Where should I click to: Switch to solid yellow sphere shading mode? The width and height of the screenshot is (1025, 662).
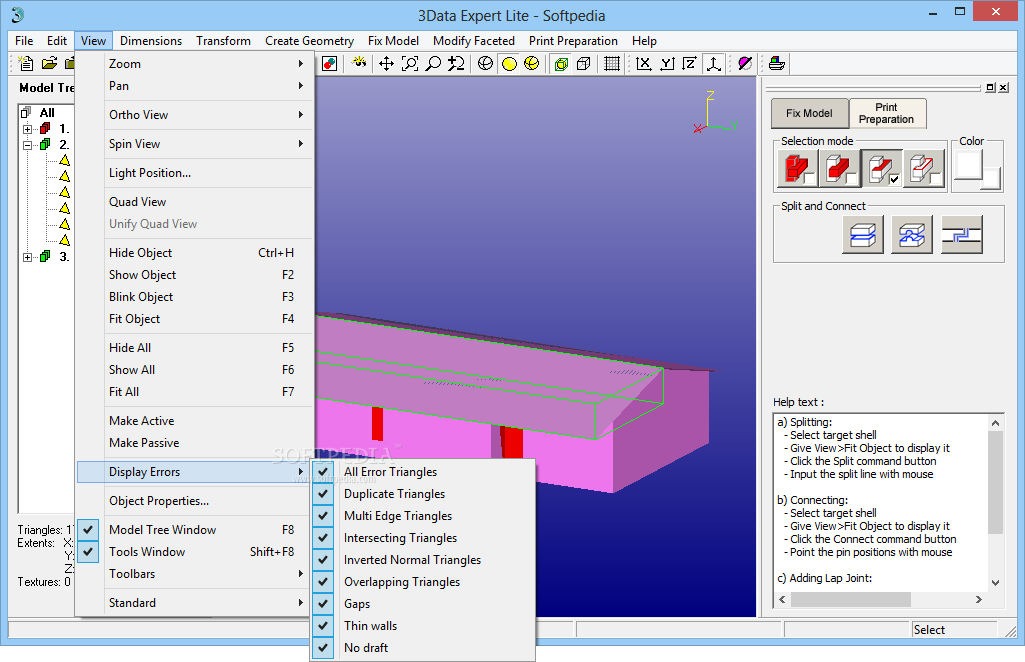tap(509, 63)
